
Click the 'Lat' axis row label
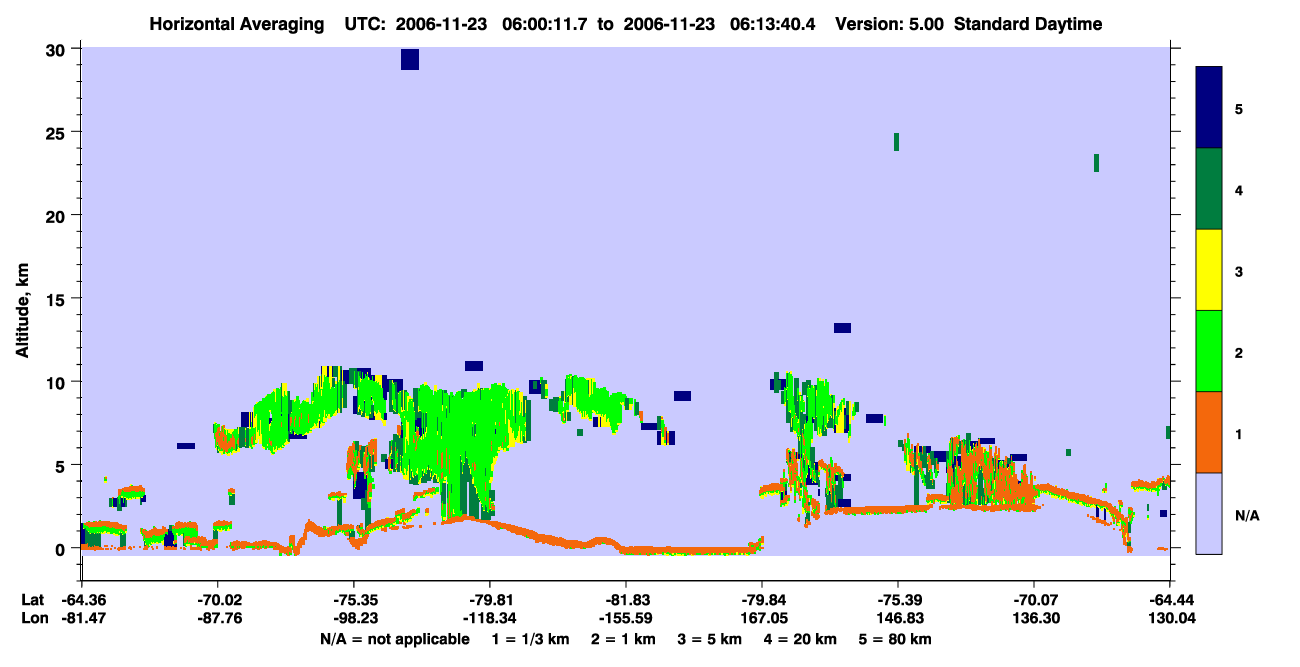32,600
